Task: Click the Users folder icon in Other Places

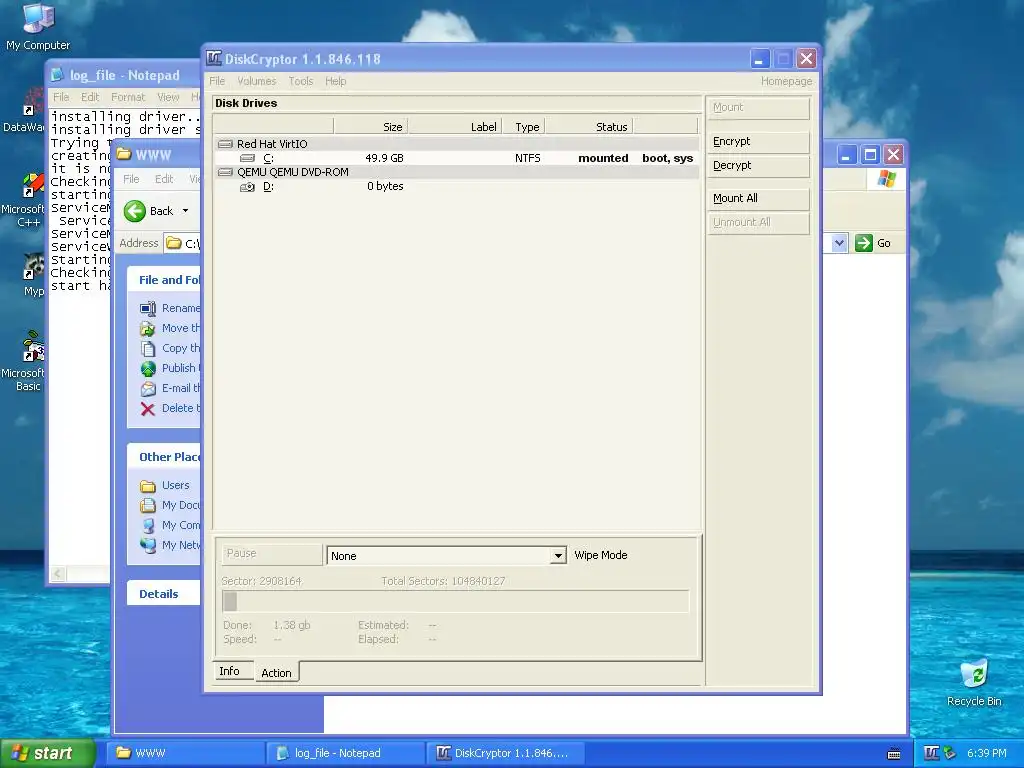Action: pyautogui.click(x=148, y=486)
